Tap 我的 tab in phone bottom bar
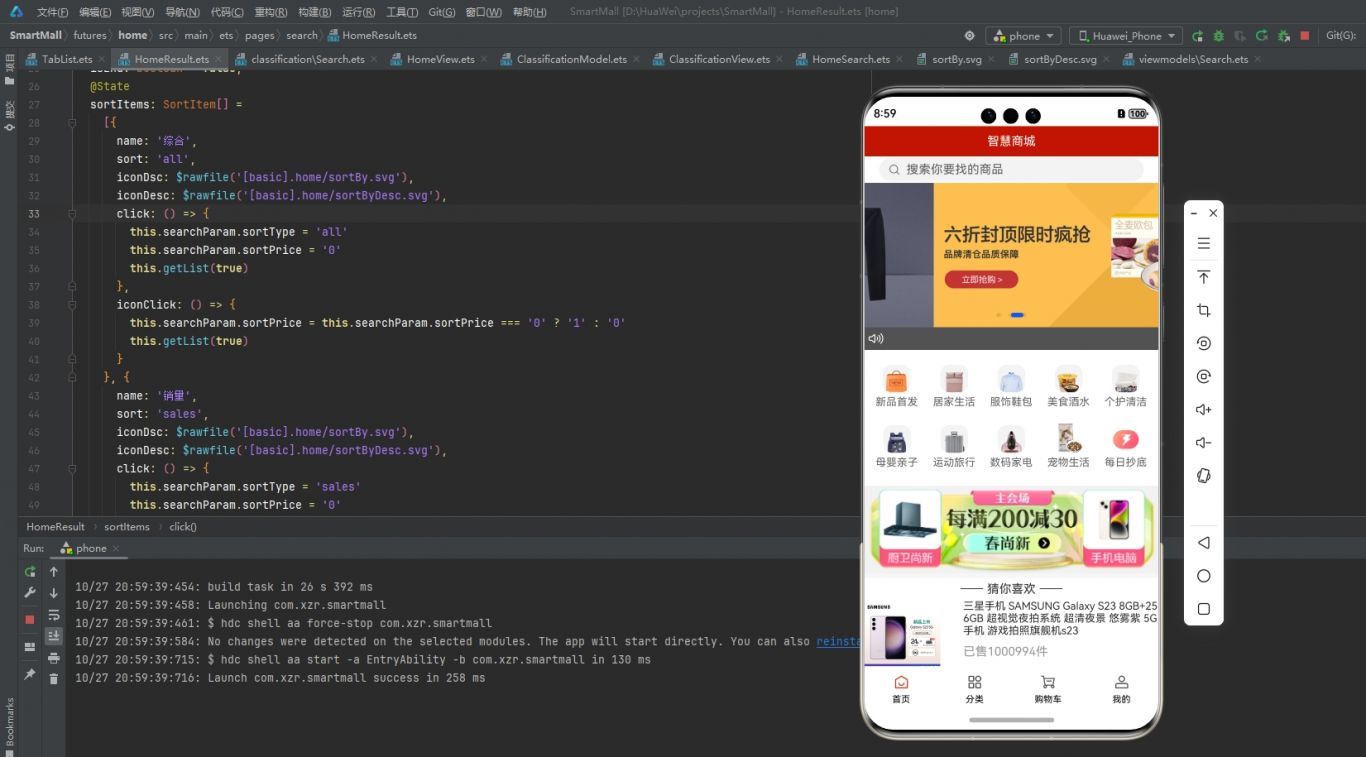Screen dimensions: 1366x757 click(1121, 689)
